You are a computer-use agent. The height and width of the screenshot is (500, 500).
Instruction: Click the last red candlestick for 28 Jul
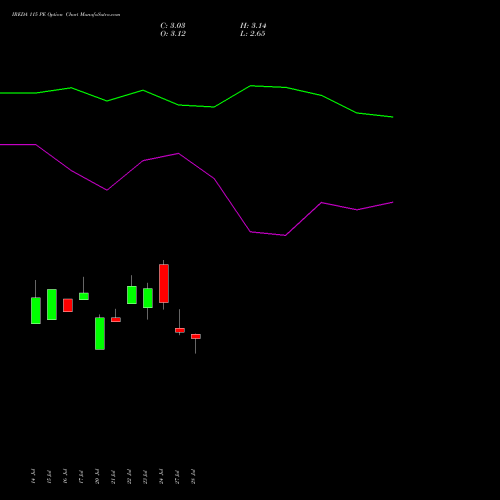tap(196, 336)
